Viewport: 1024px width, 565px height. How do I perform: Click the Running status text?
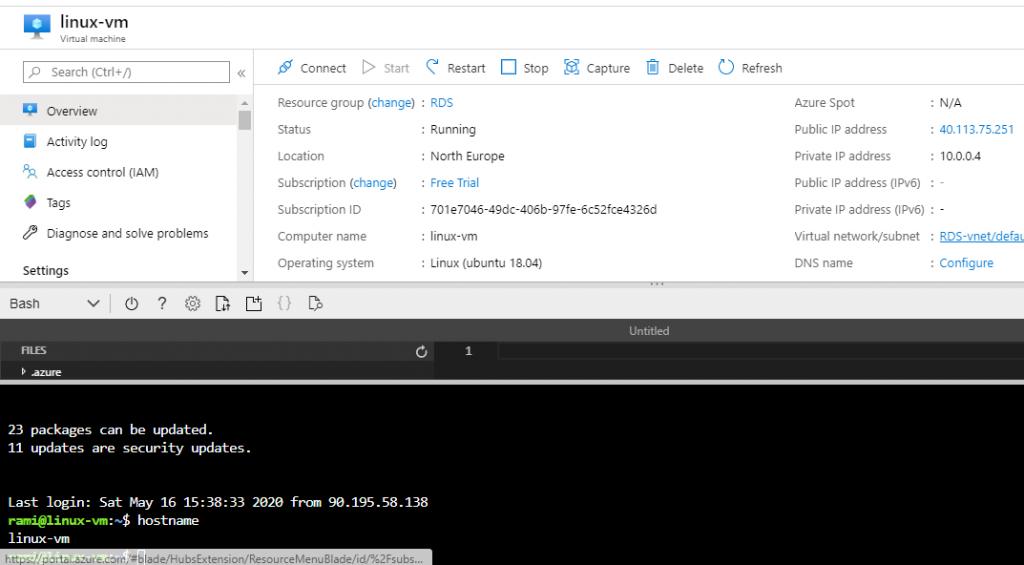[x=453, y=129]
